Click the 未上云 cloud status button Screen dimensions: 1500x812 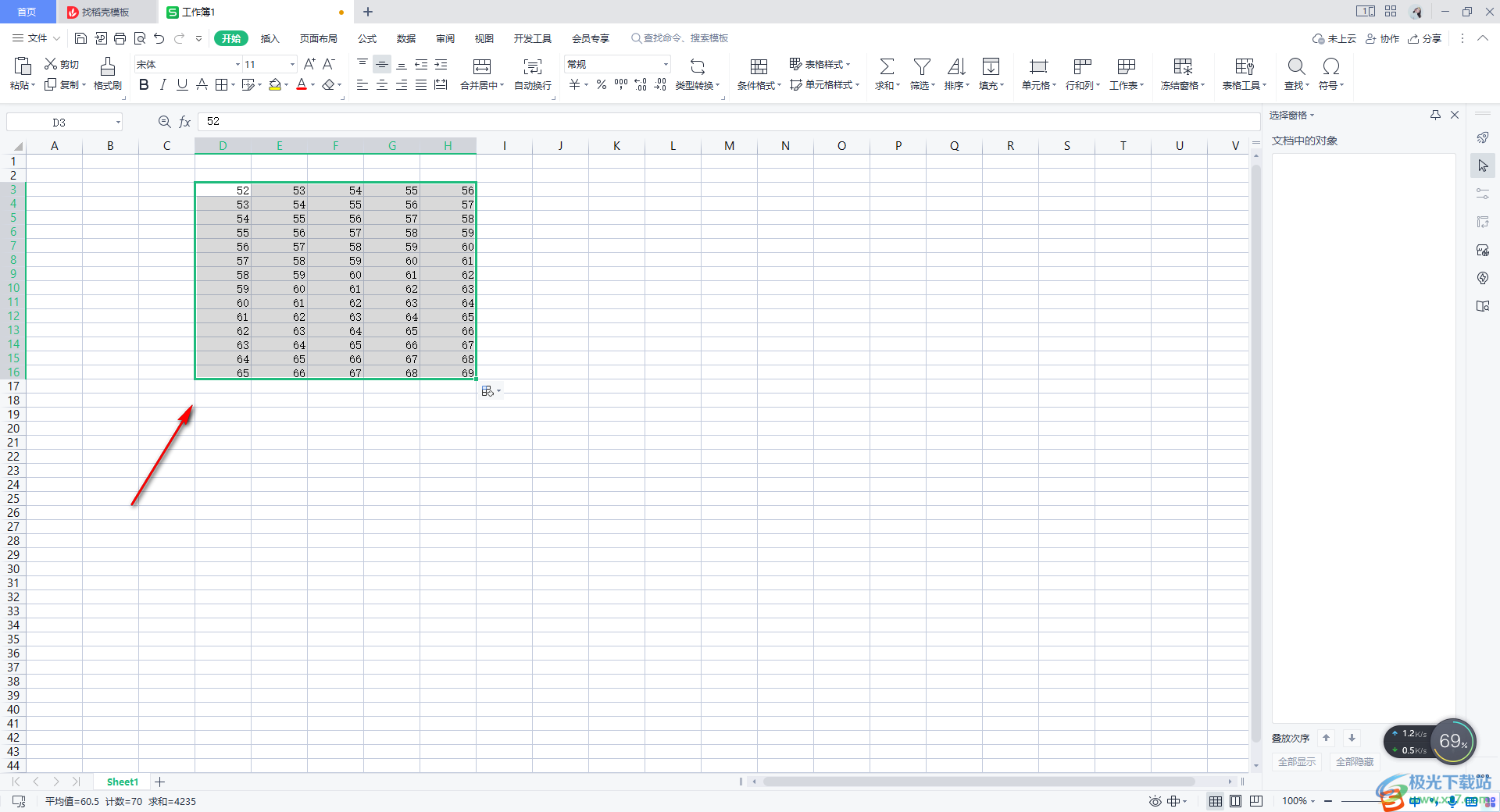[x=1334, y=38]
